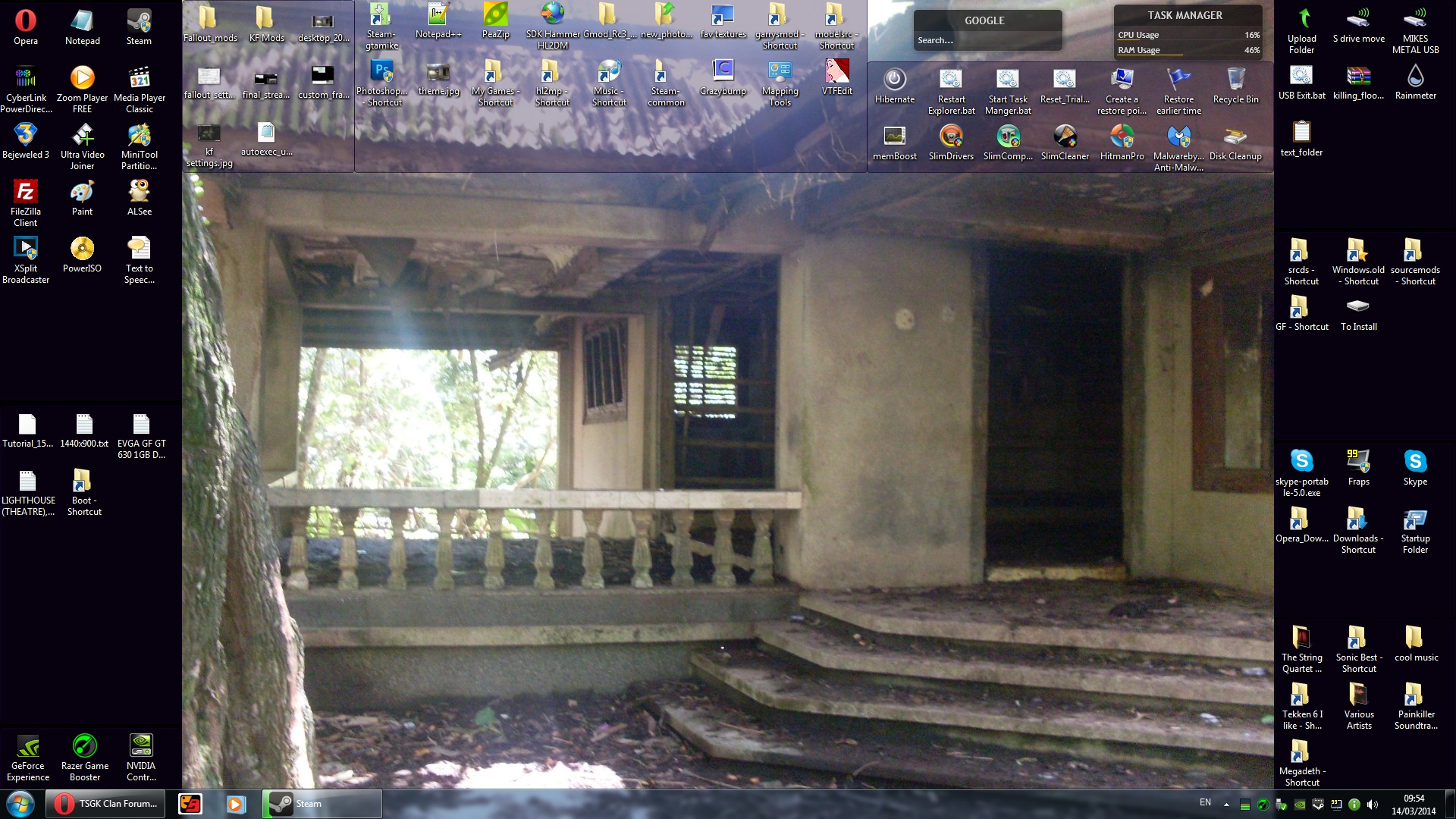
Task: Click the Google search input field
Action: pos(986,40)
